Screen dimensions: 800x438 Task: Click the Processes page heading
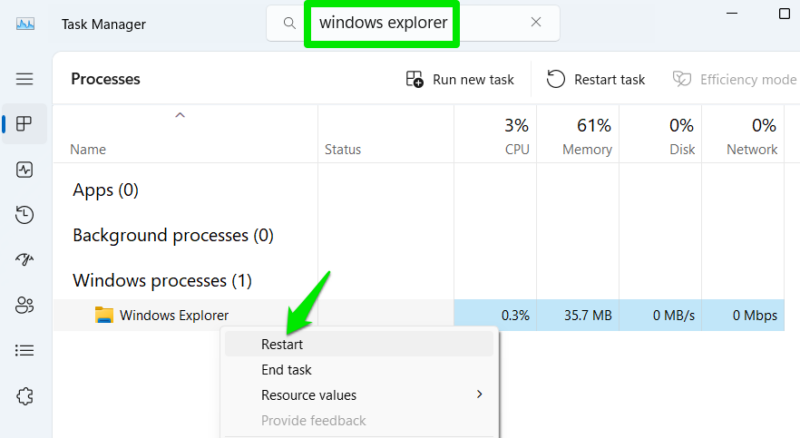[x=106, y=79]
